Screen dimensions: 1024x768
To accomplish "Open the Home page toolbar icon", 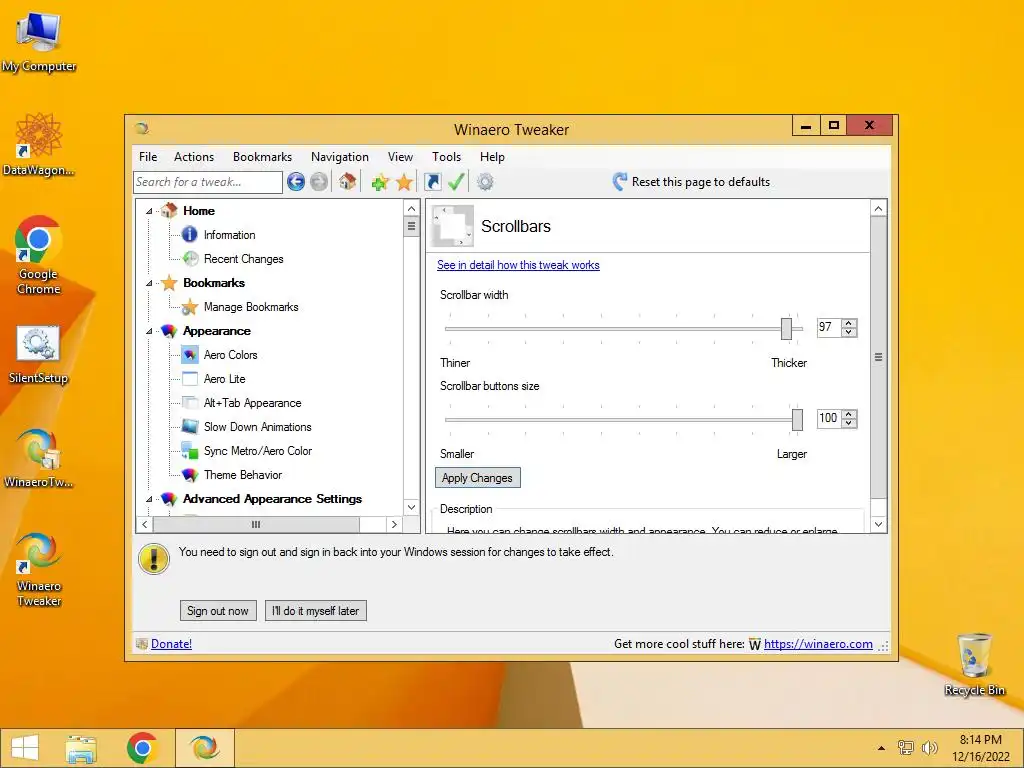I will click(x=347, y=182).
